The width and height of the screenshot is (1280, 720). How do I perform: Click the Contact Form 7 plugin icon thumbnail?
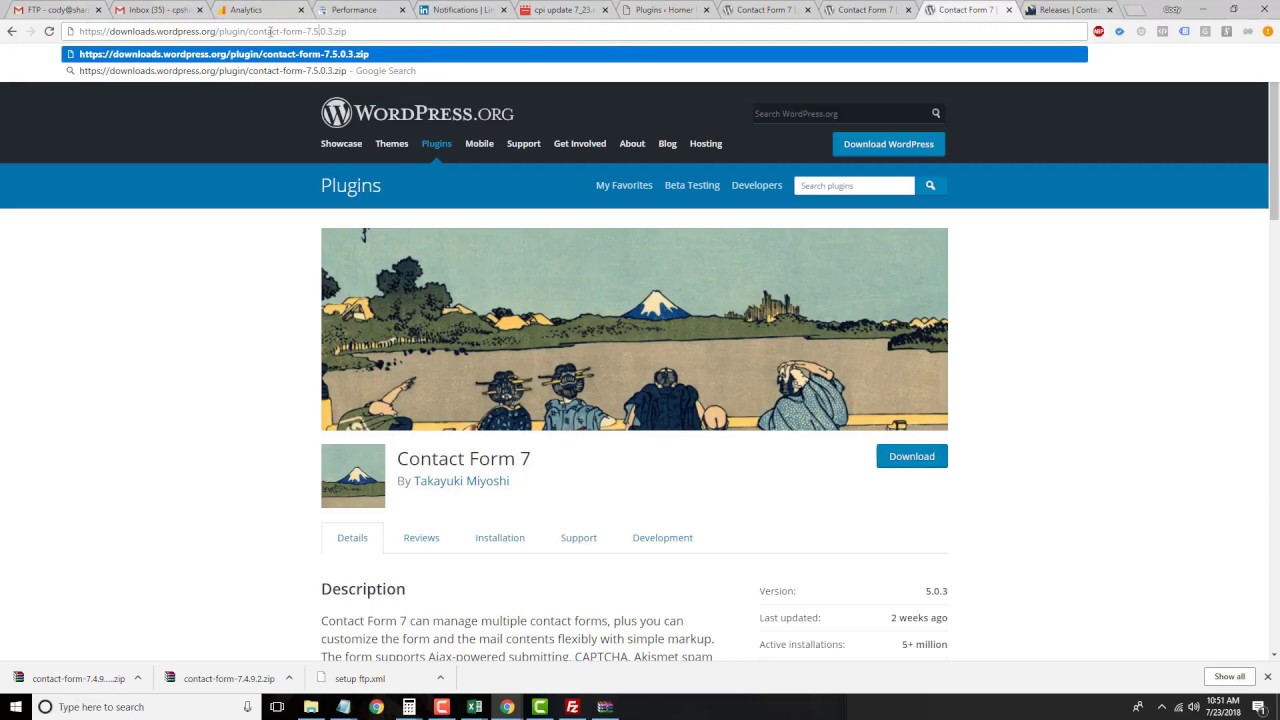point(353,476)
